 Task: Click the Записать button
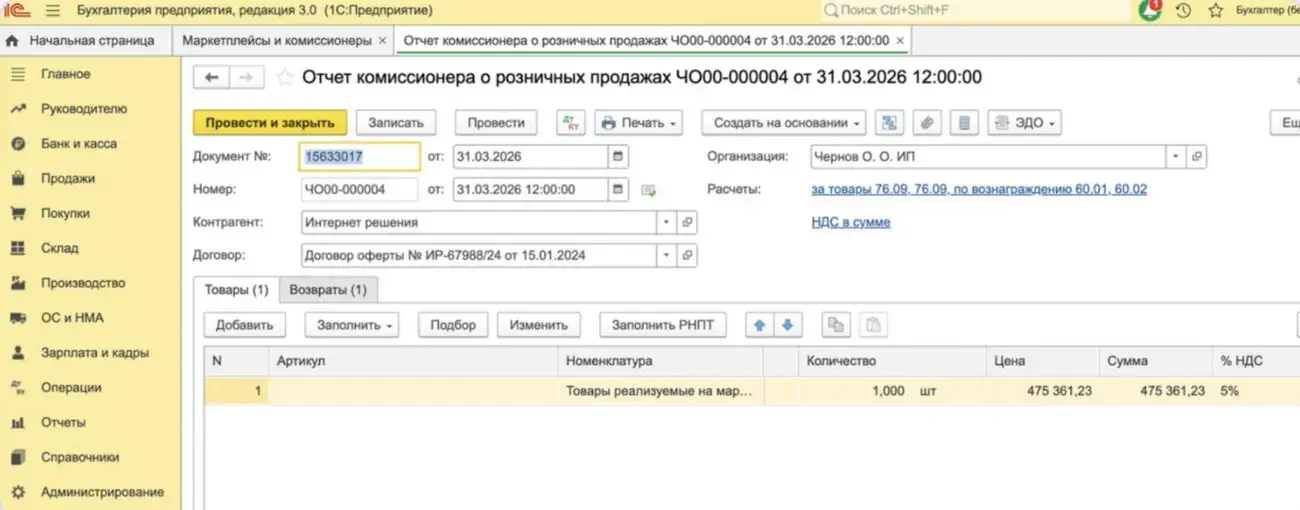[x=396, y=123]
